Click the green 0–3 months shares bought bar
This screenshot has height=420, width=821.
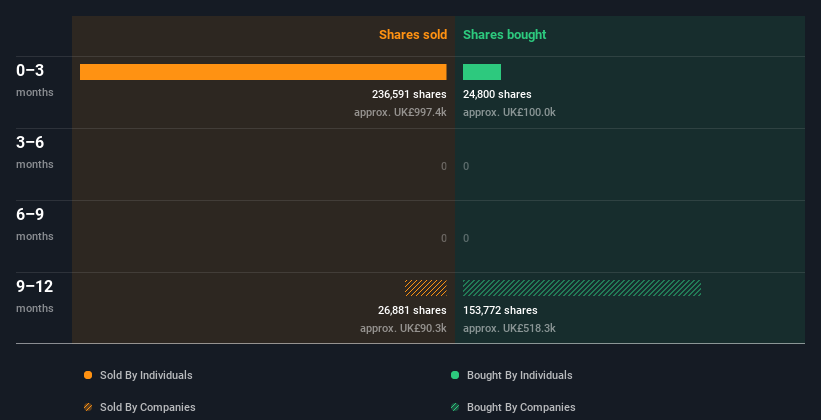(x=482, y=72)
